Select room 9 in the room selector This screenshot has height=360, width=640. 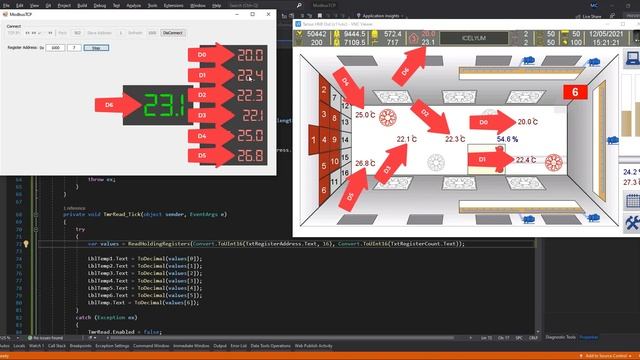tap(334, 140)
